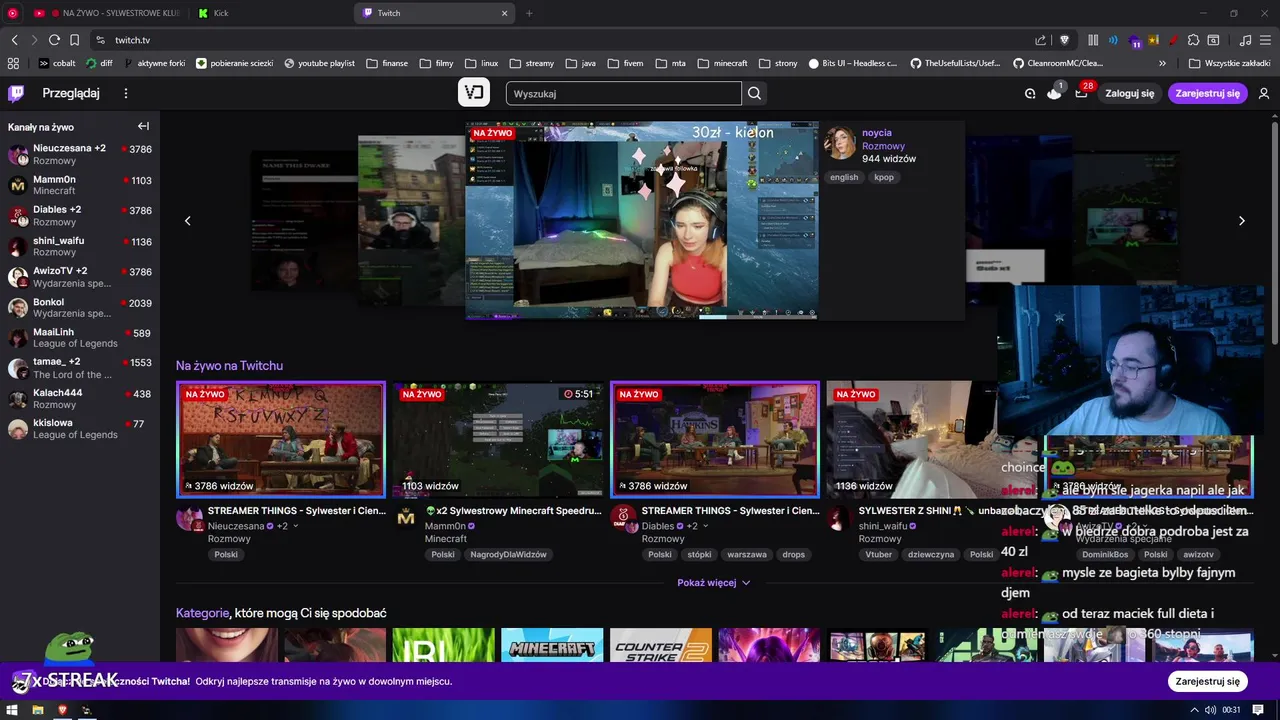Open Przeglądaj navigation item
This screenshot has width=1280, height=720.
click(x=71, y=93)
